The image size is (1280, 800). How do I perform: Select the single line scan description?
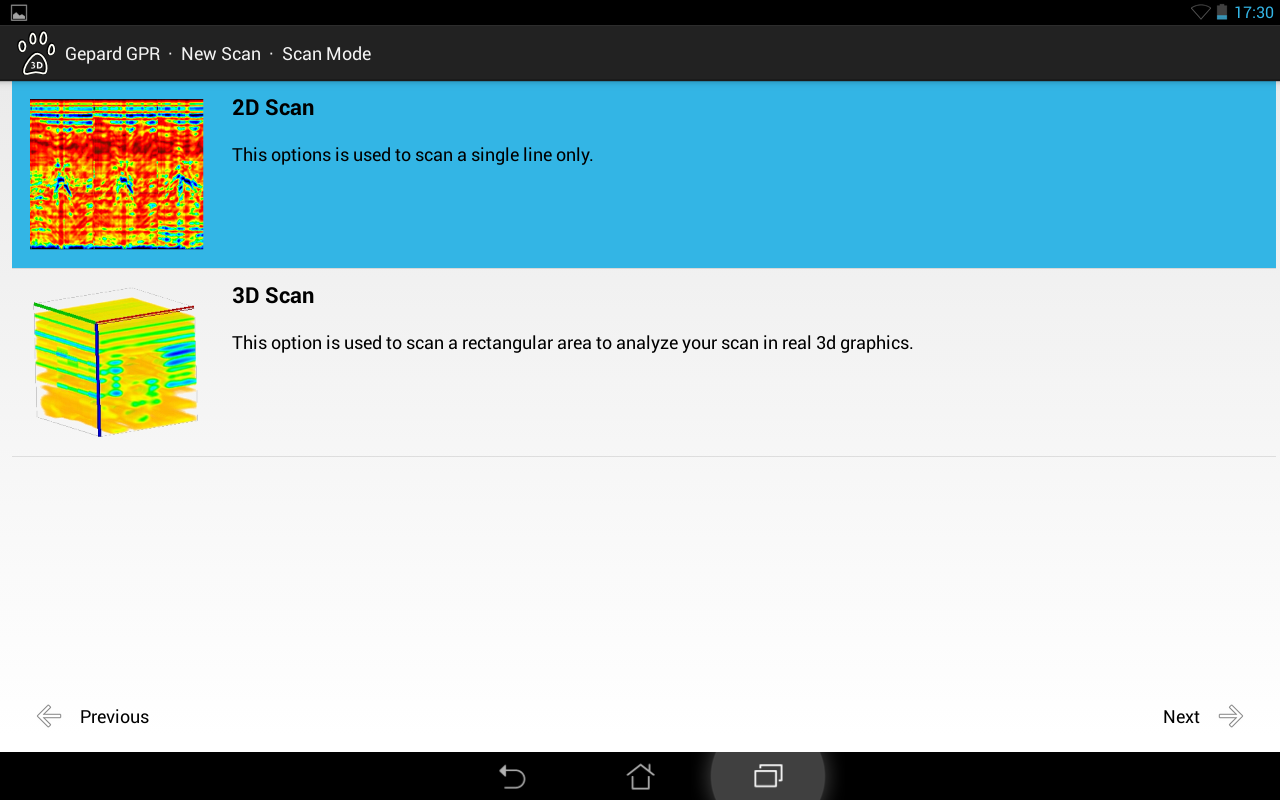point(413,155)
